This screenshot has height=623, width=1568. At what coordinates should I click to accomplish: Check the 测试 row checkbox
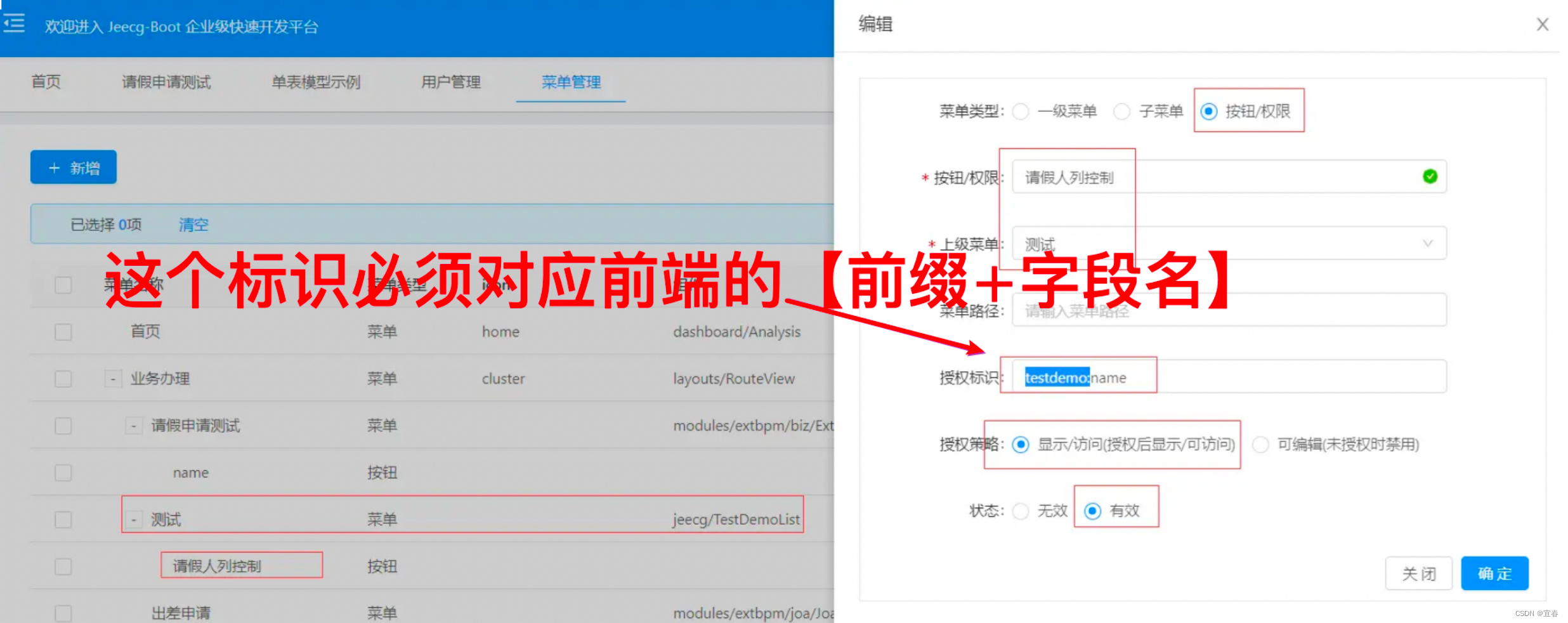(x=63, y=520)
